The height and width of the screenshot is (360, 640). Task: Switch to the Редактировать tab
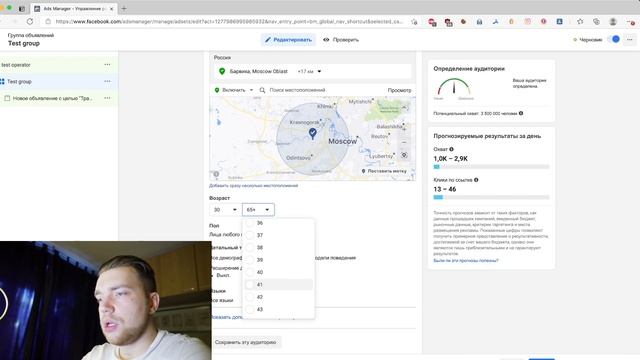coord(288,40)
